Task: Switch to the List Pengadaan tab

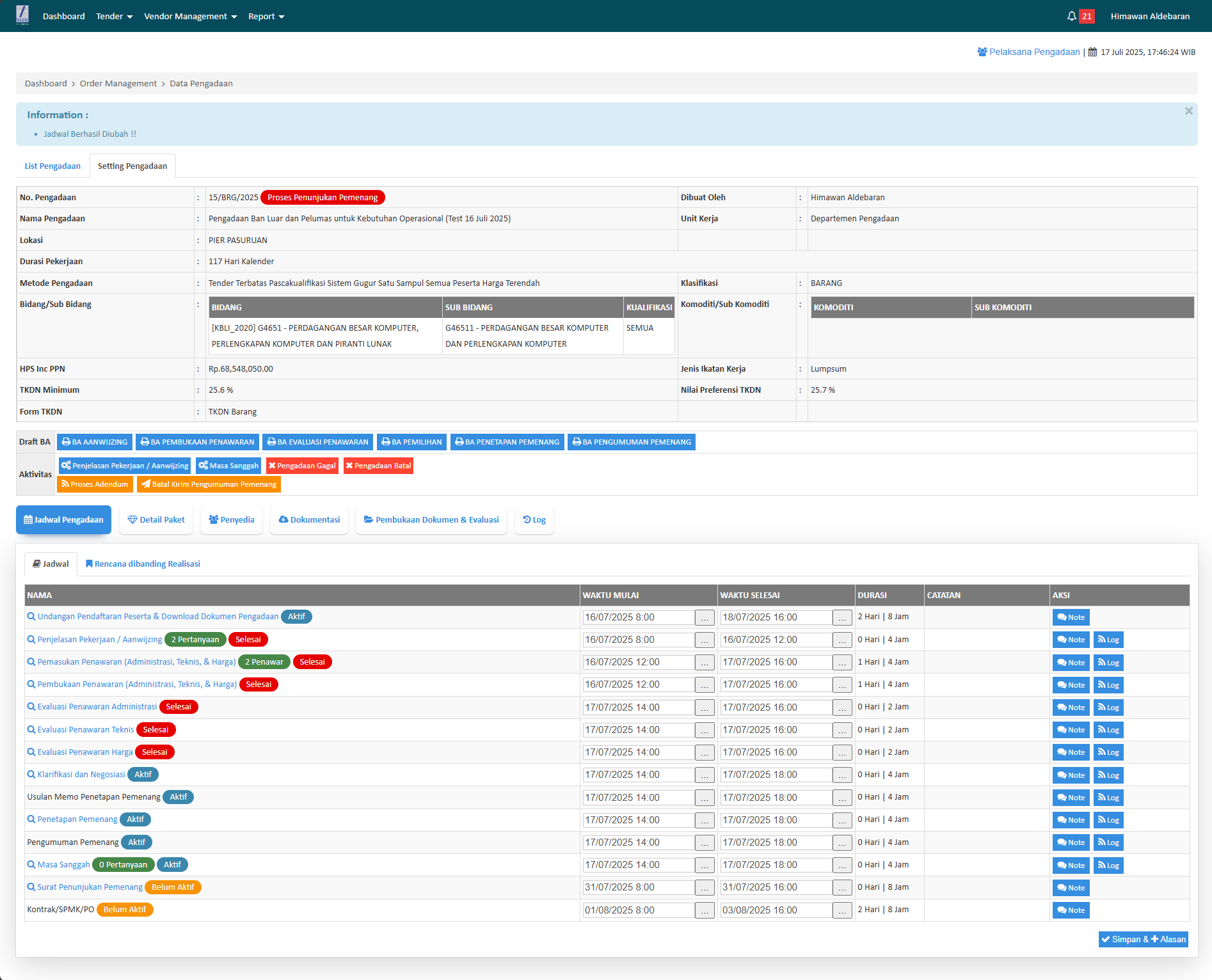Action: click(x=52, y=166)
